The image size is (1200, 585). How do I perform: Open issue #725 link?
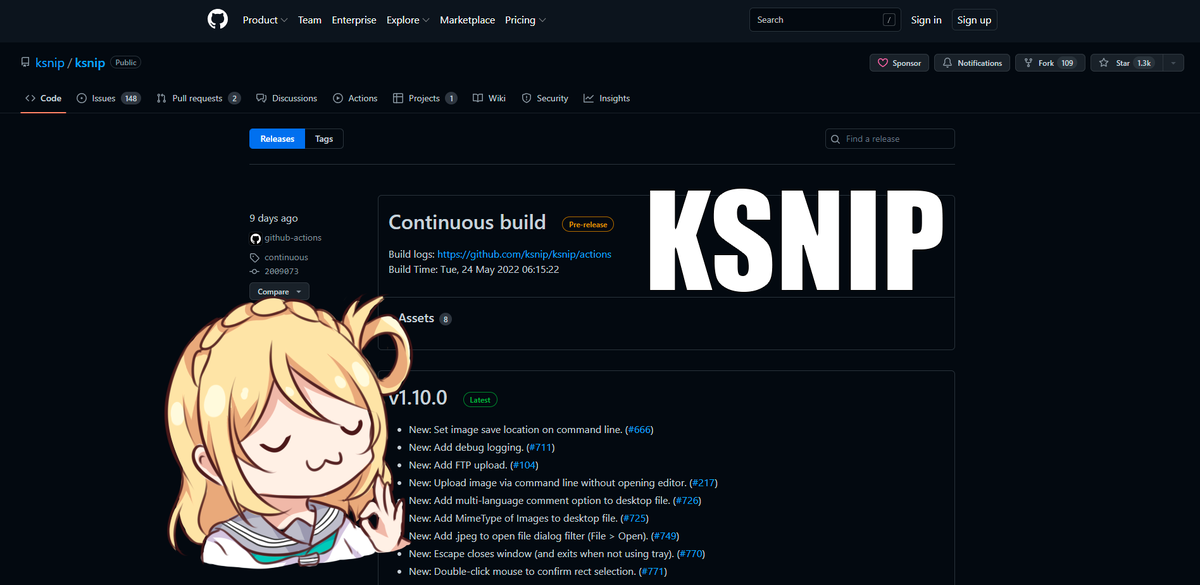(x=635, y=518)
